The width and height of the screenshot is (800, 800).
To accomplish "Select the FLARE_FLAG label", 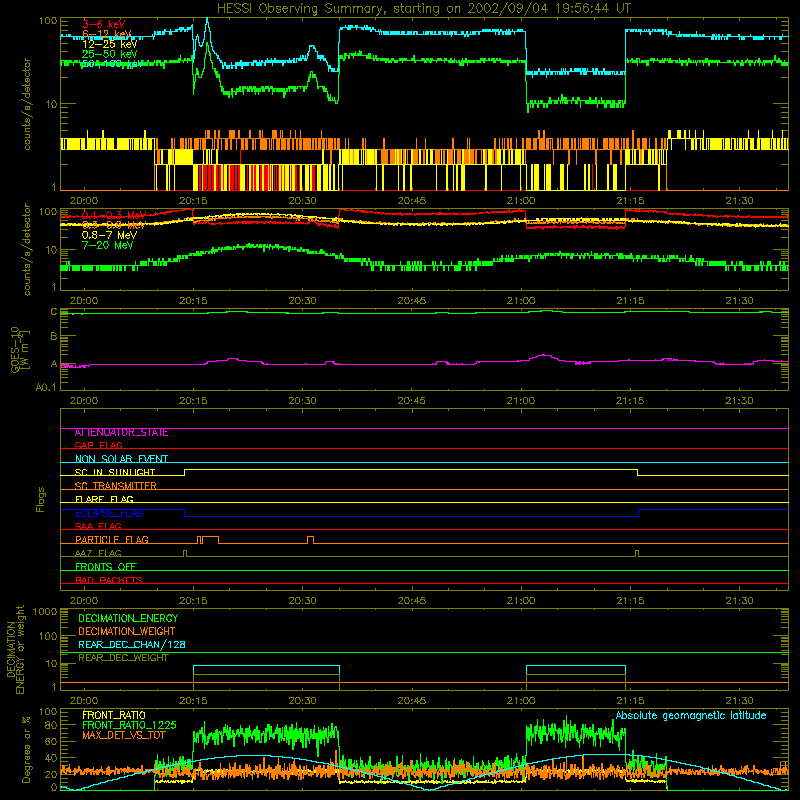I will click(x=104, y=499).
